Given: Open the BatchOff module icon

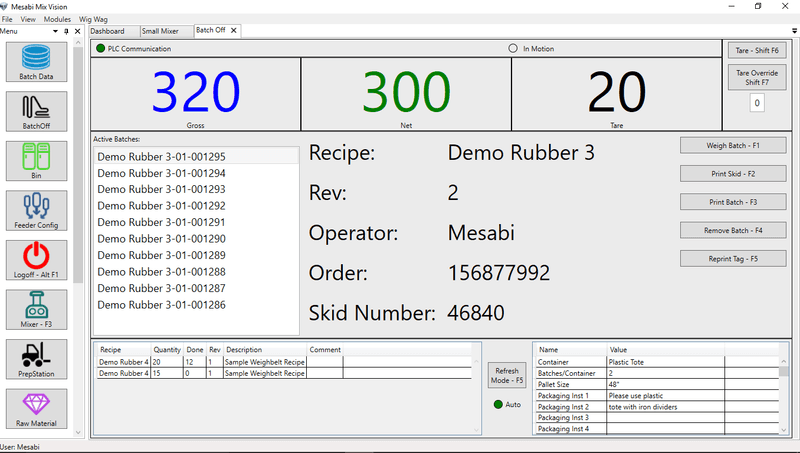Looking at the screenshot, I should tap(36, 111).
